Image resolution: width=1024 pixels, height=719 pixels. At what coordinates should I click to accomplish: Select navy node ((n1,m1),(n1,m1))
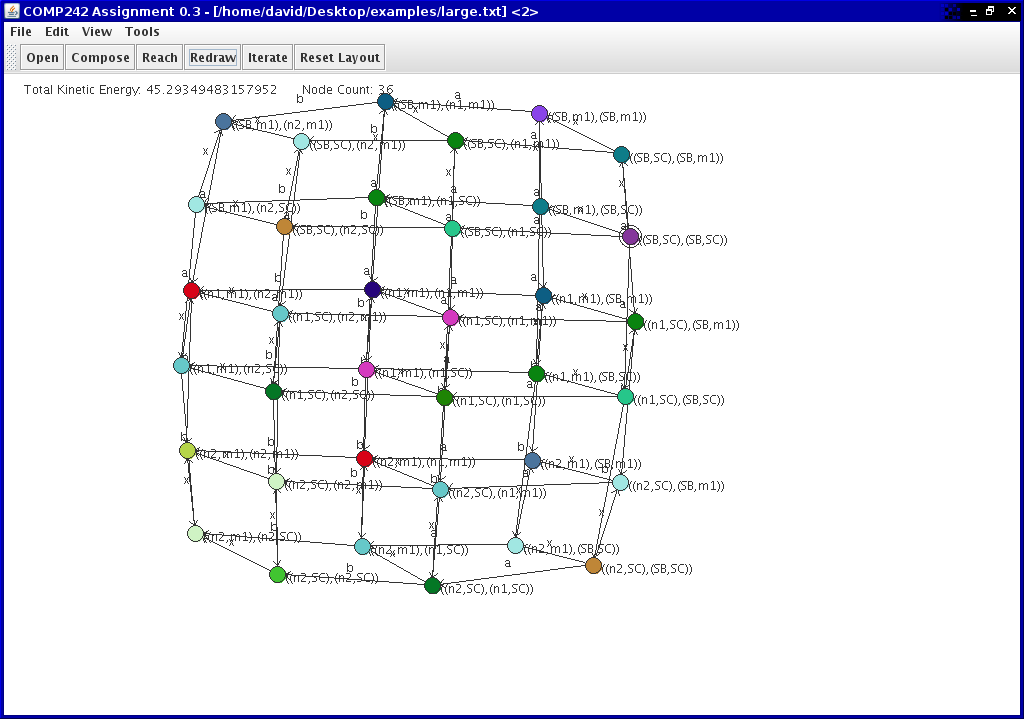[373, 290]
